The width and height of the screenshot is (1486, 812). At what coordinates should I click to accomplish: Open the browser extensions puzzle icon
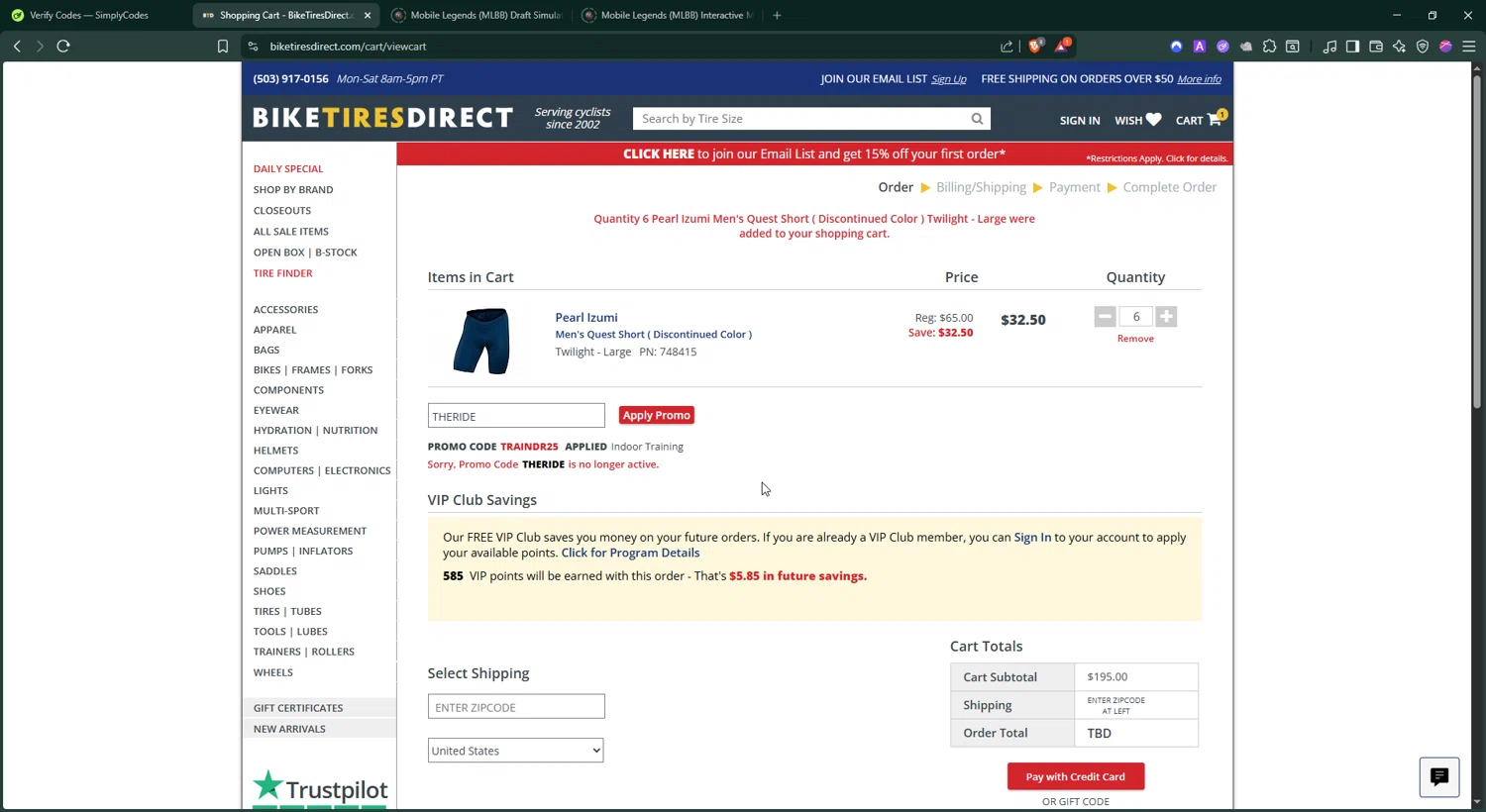(1269, 47)
